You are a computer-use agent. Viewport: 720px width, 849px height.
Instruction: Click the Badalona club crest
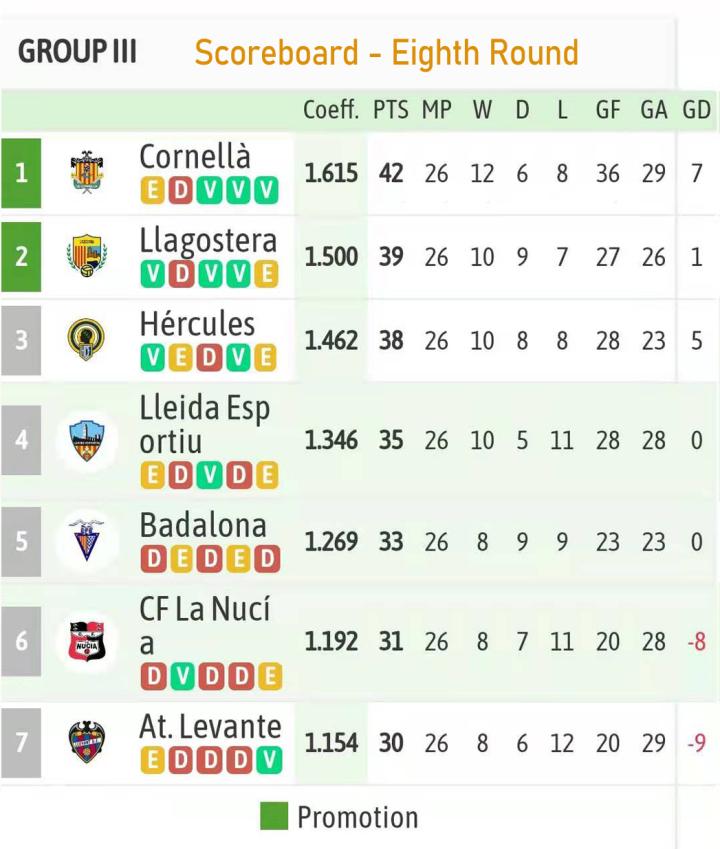[x=87, y=541]
